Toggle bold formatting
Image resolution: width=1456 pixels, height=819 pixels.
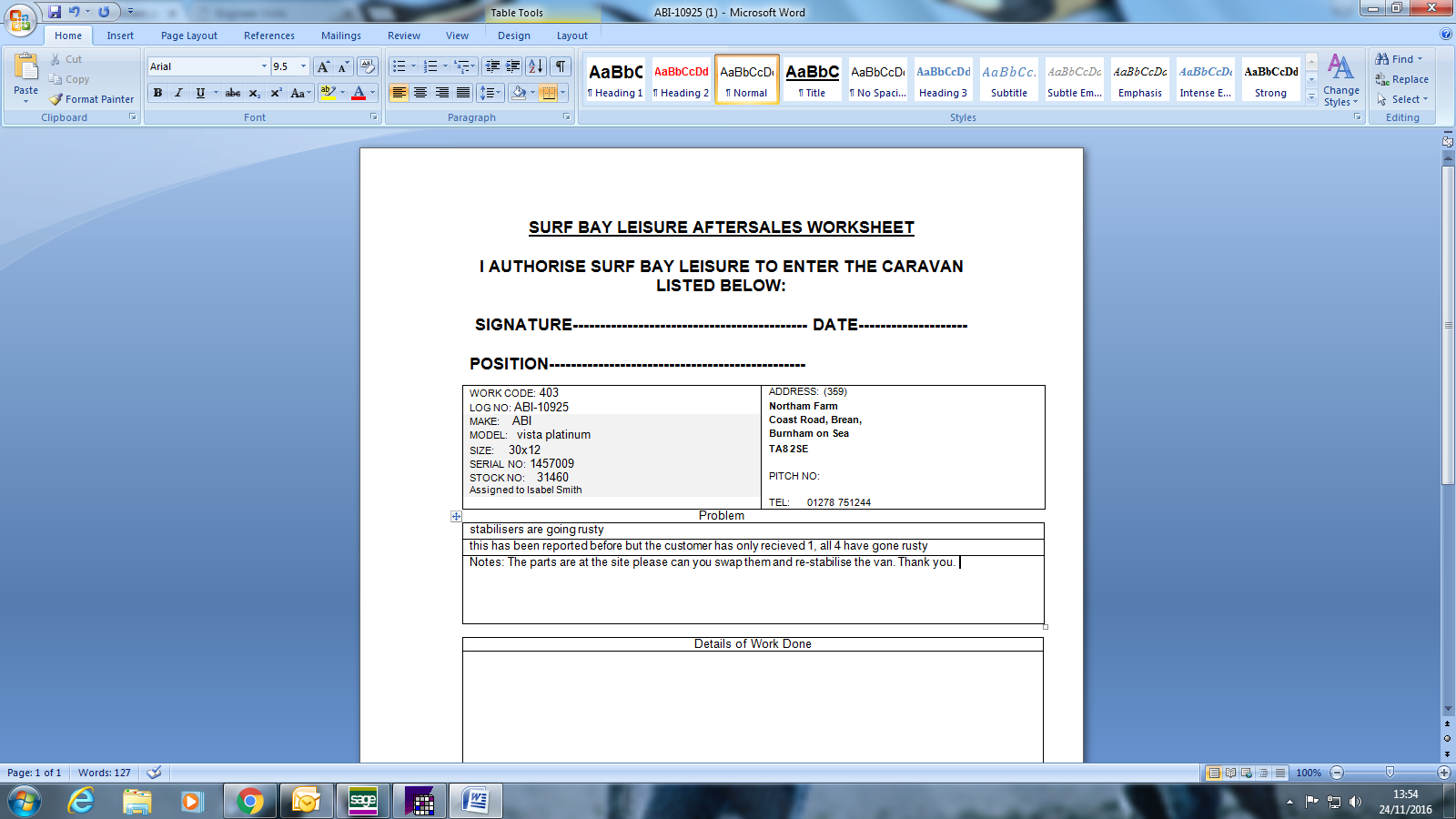point(157,93)
